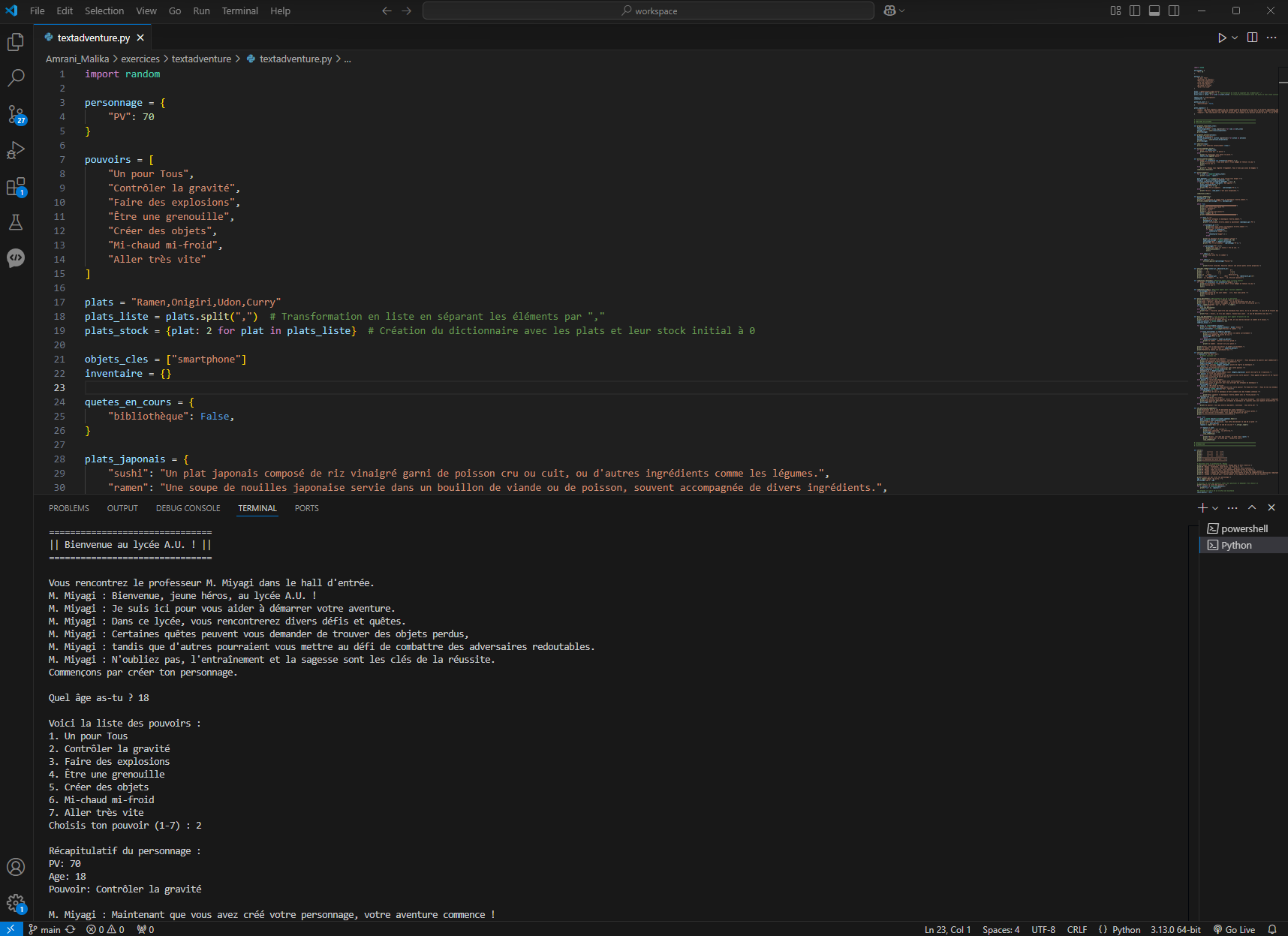Split the editor right
Image resolution: width=1288 pixels, height=936 pixels.
1252,38
